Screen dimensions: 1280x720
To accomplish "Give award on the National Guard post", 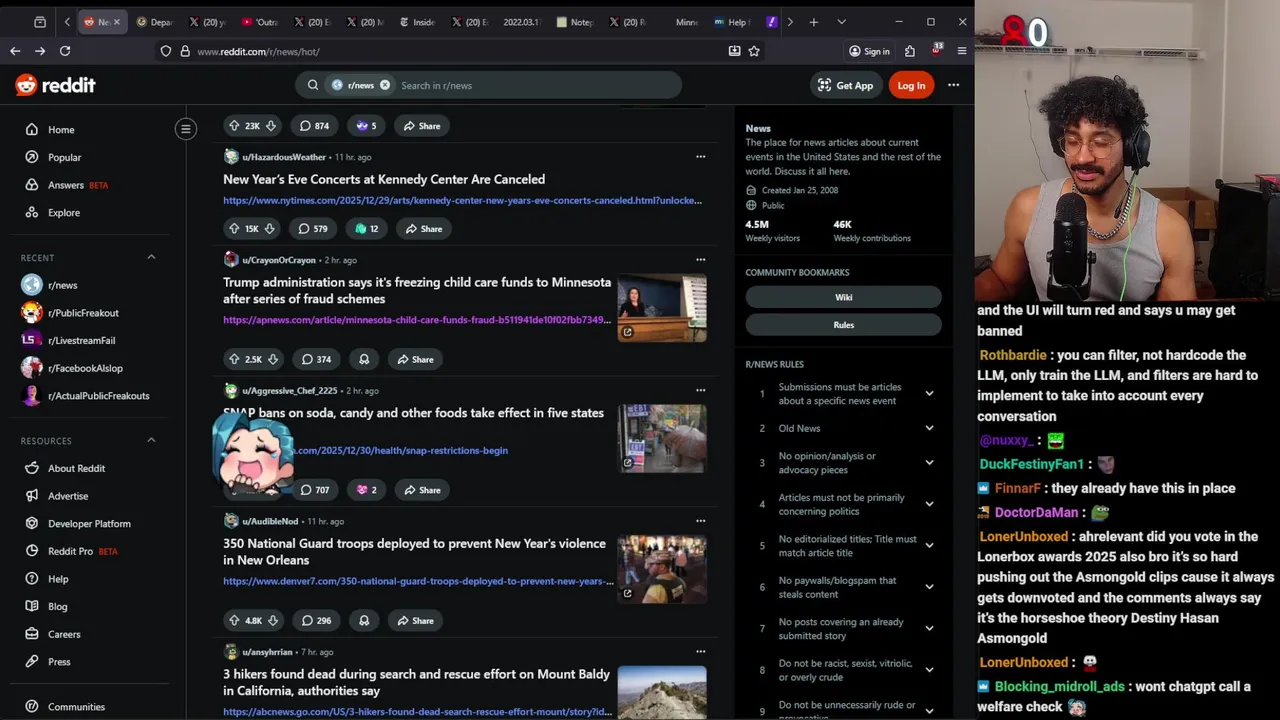I will point(364,621).
